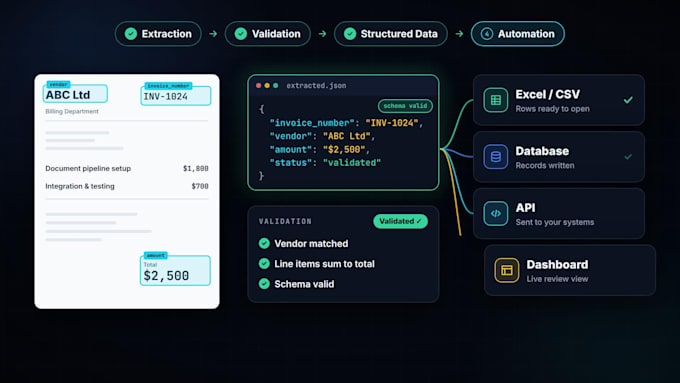The image size is (680, 383).
Task: Click the Line items sum to total text
Action: click(x=324, y=264)
